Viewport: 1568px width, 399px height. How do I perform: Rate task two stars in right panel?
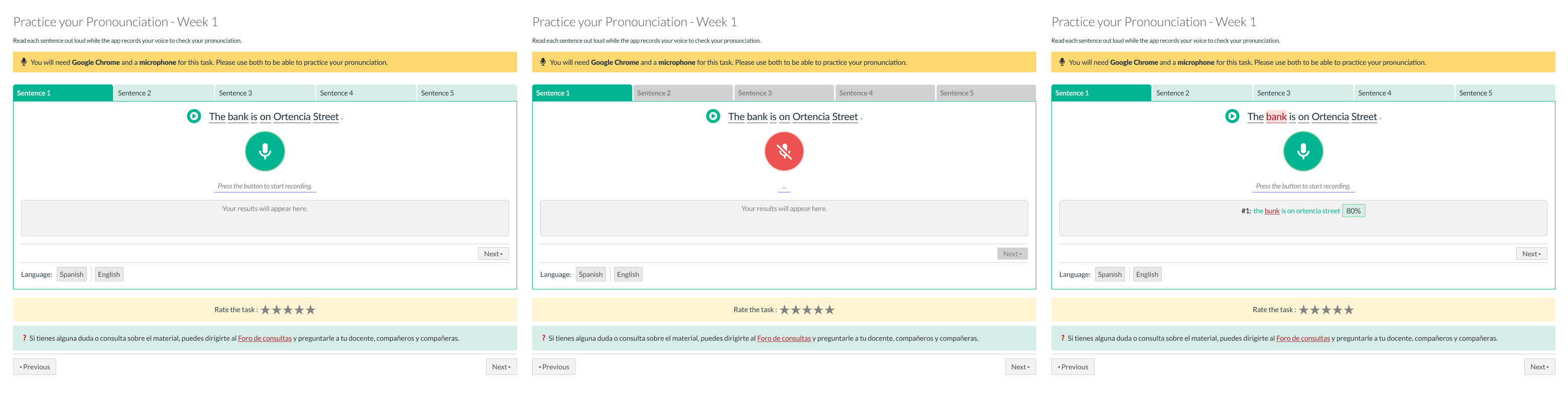tap(1315, 310)
